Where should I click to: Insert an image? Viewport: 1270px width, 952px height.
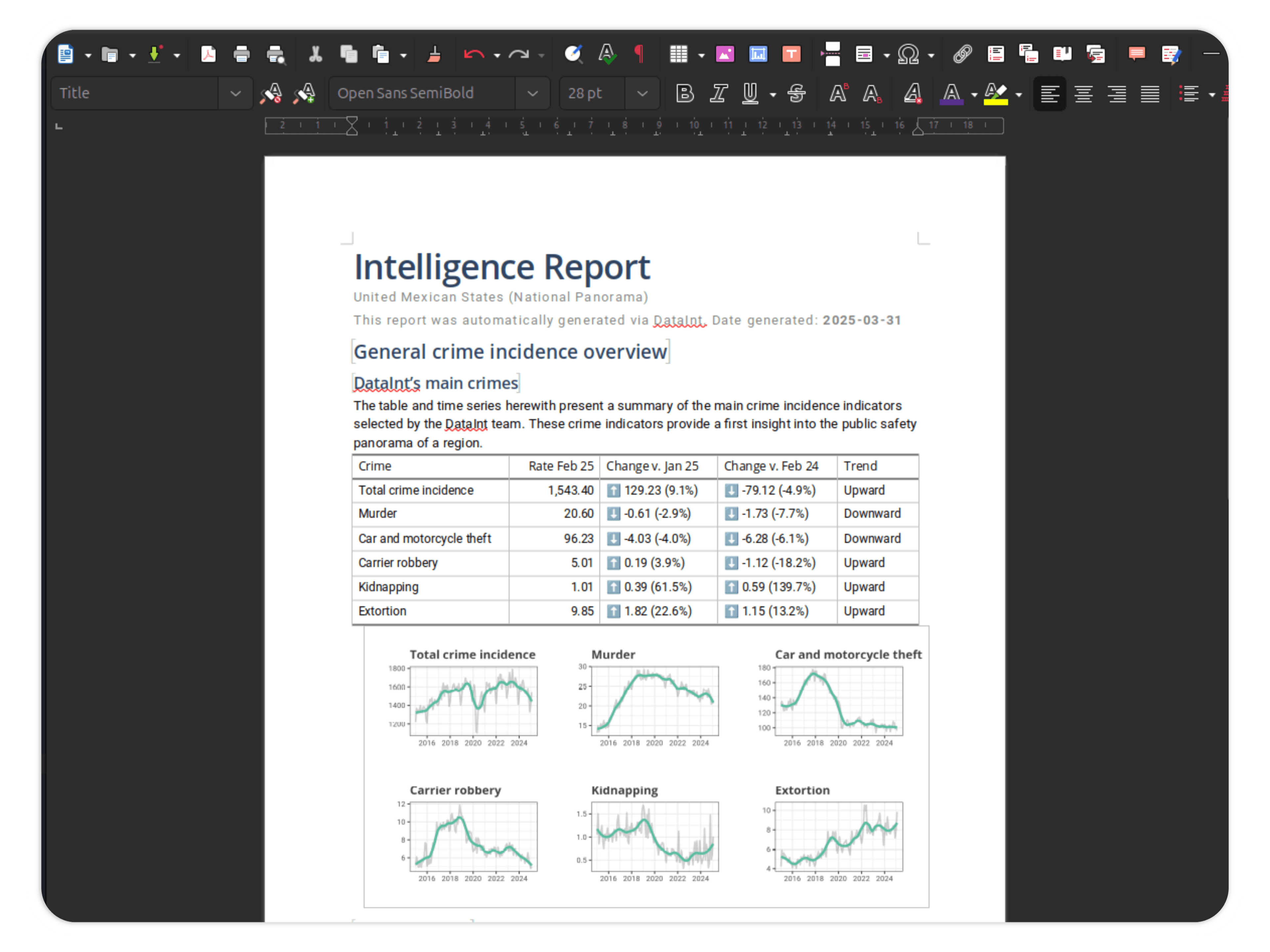[x=725, y=55]
